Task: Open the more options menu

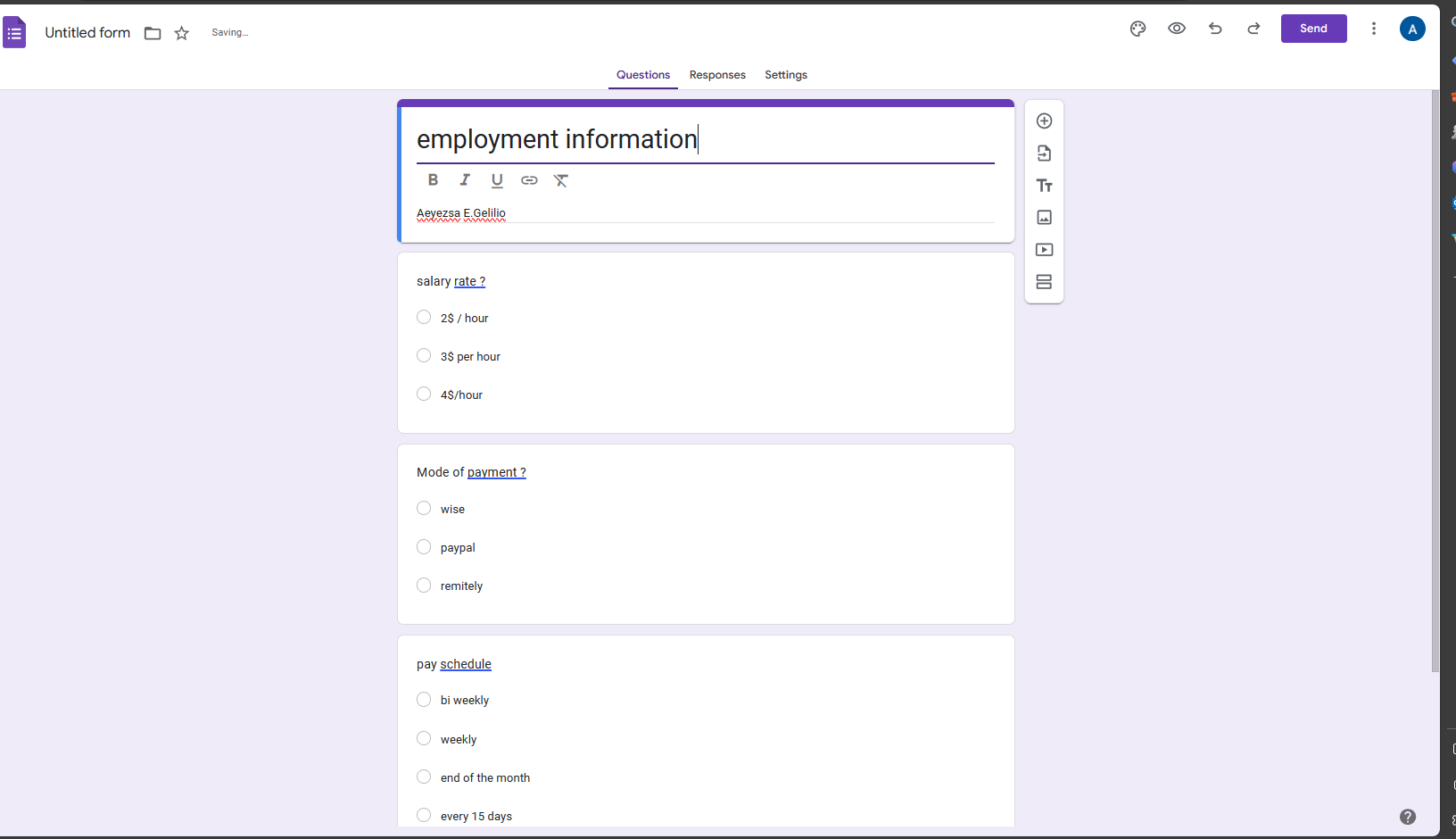Action: [1374, 29]
